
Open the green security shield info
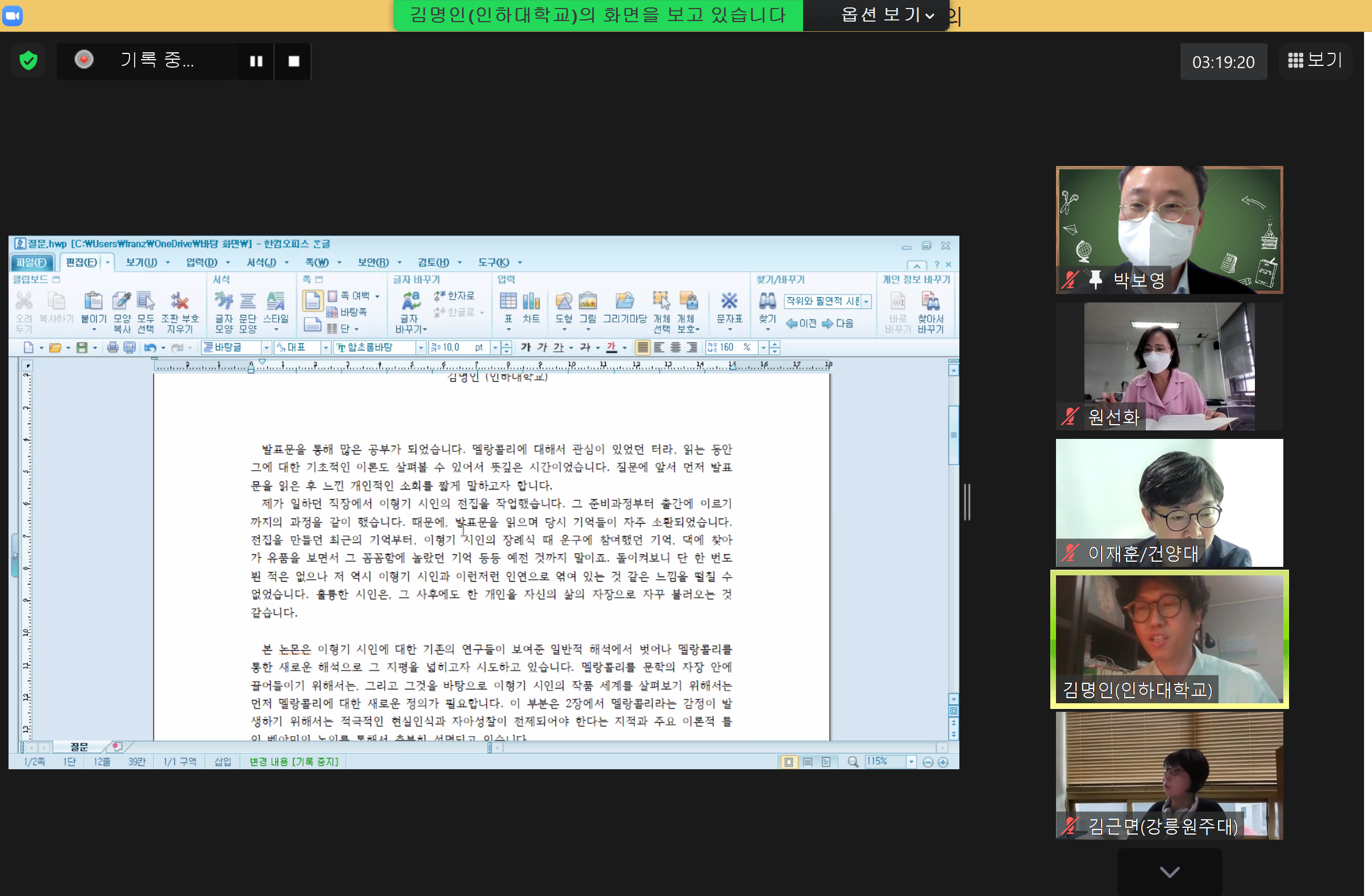tap(28, 60)
